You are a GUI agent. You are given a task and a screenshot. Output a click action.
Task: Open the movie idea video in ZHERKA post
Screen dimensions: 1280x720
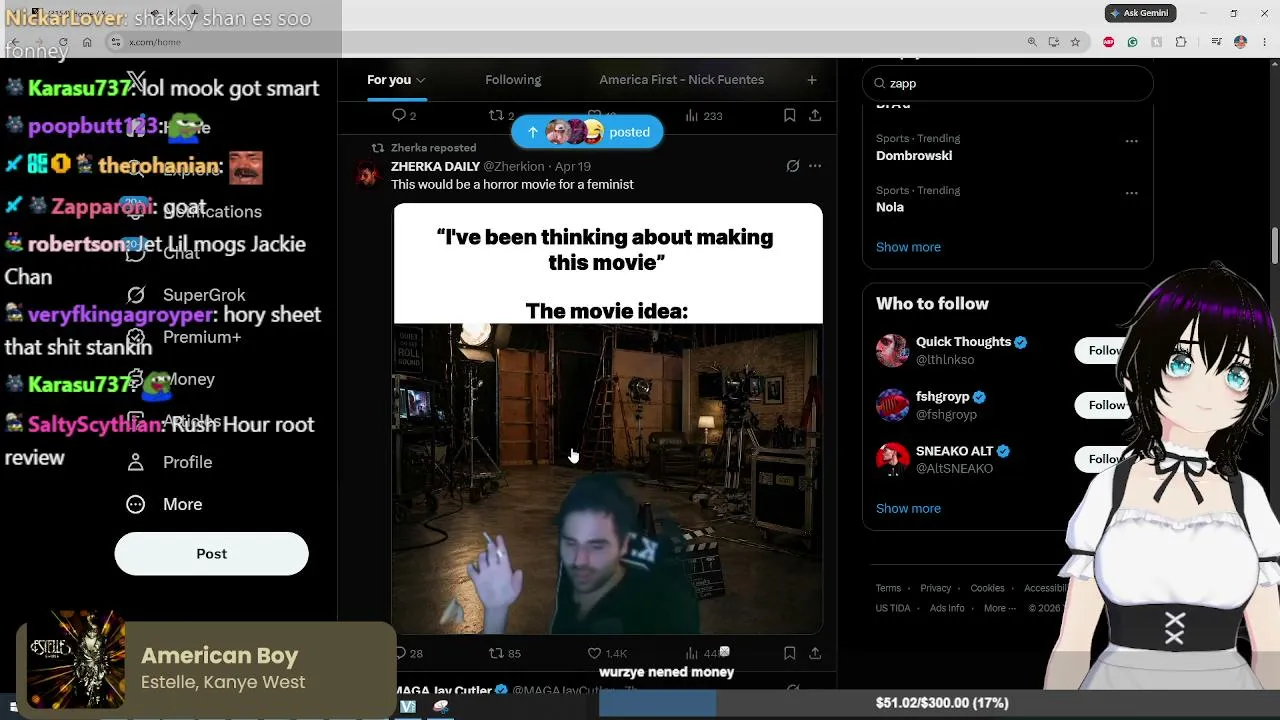click(x=608, y=419)
